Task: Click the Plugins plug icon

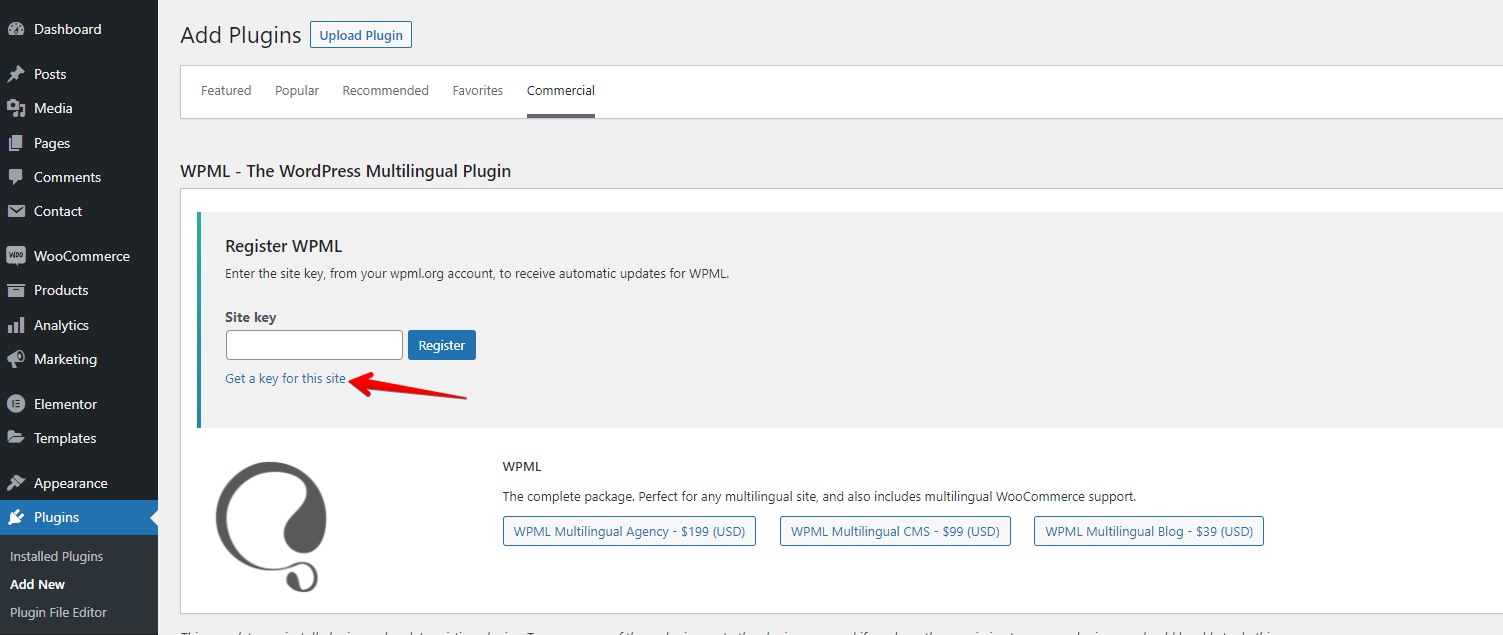Action: [x=16, y=517]
